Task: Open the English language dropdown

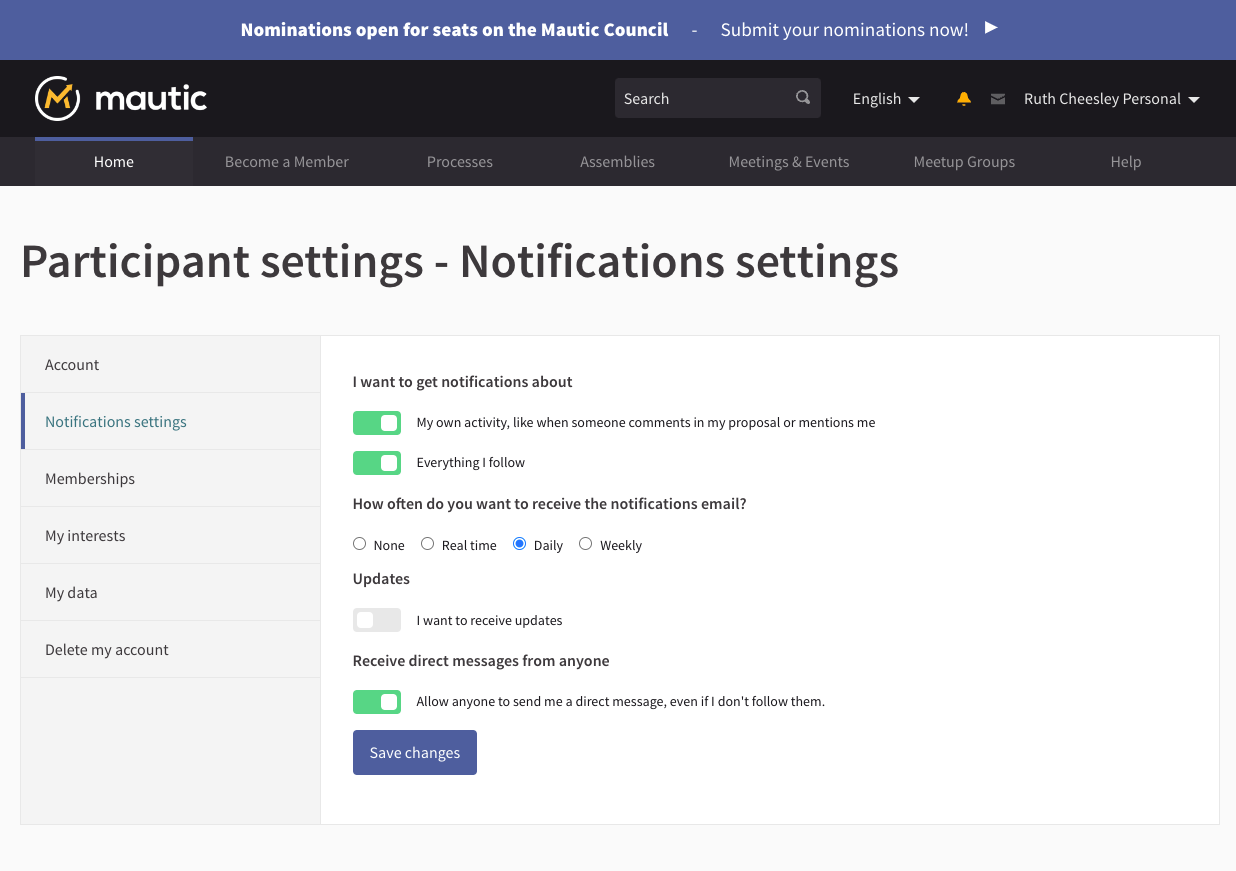Action: (885, 99)
